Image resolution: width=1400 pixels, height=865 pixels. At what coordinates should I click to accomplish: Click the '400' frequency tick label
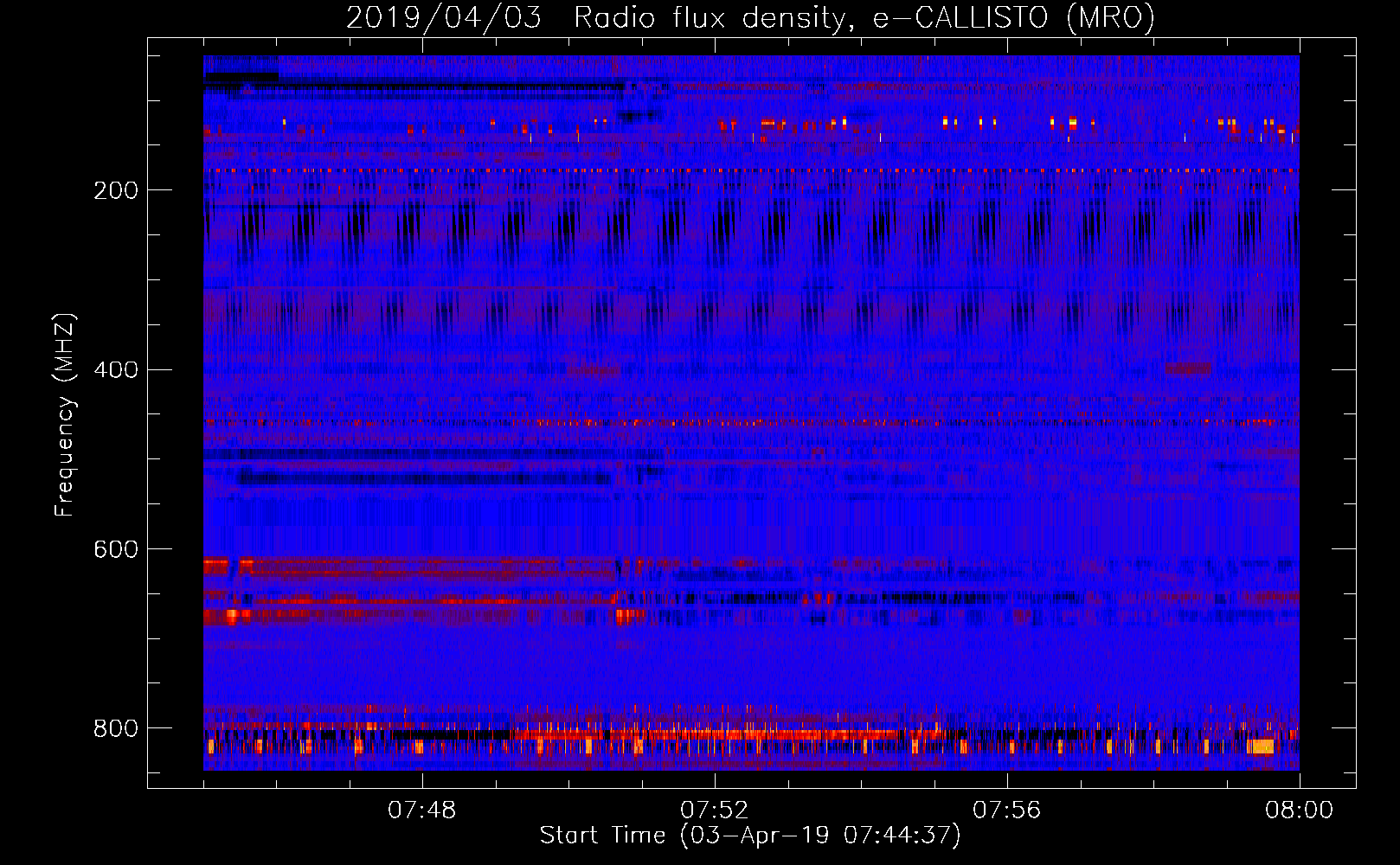116,370
